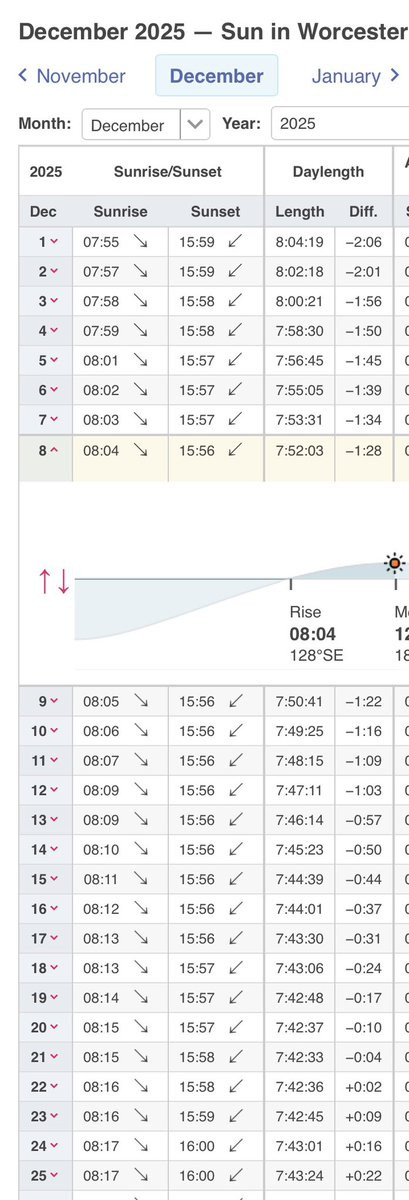
Task: Open the Month dropdown showing December
Action: point(146,125)
